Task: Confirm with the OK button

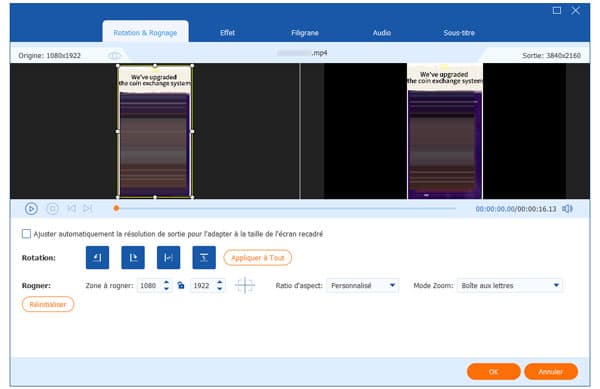Action: pos(494,371)
